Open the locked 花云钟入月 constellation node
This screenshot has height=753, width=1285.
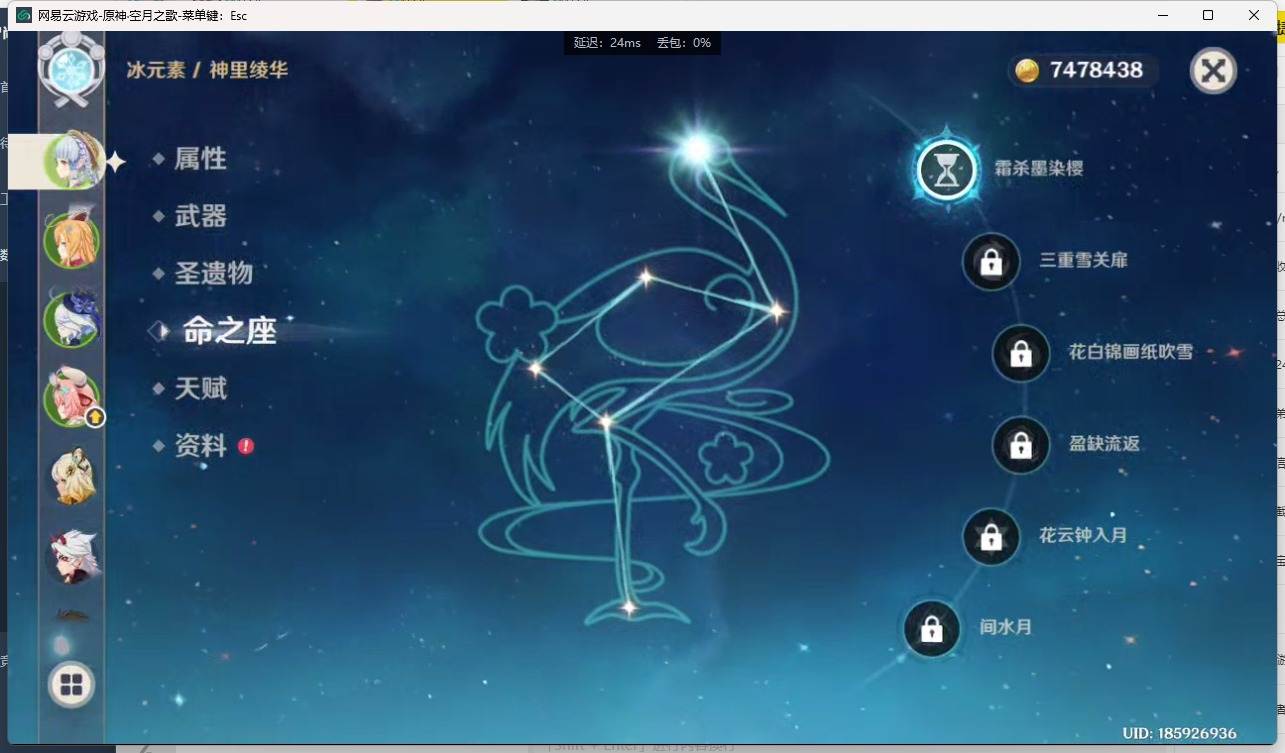tap(991, 537)
